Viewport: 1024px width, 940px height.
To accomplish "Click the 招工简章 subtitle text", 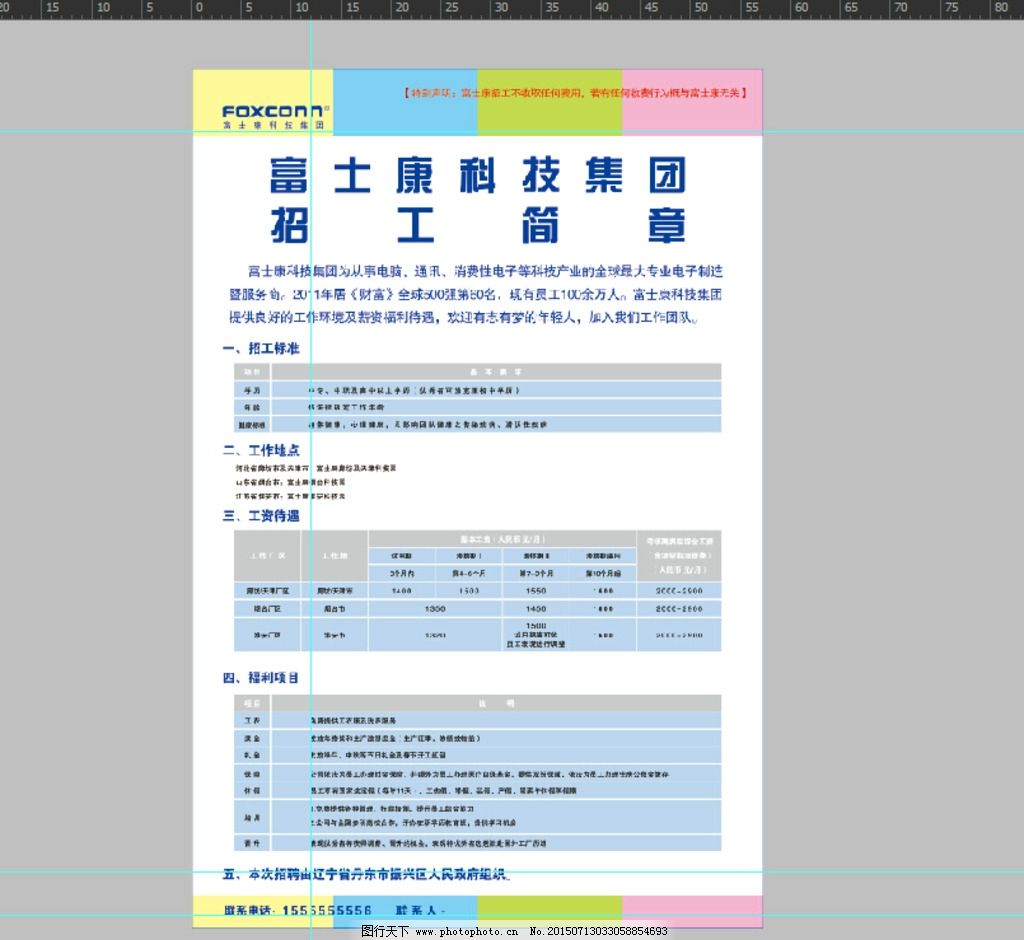I will (x=478, y=226).
